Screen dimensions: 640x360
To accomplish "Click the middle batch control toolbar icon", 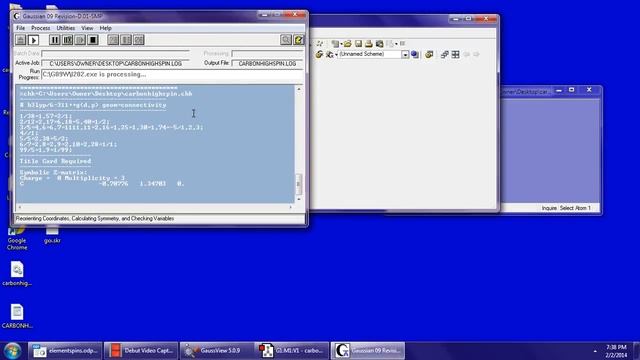I will point(126,40).
